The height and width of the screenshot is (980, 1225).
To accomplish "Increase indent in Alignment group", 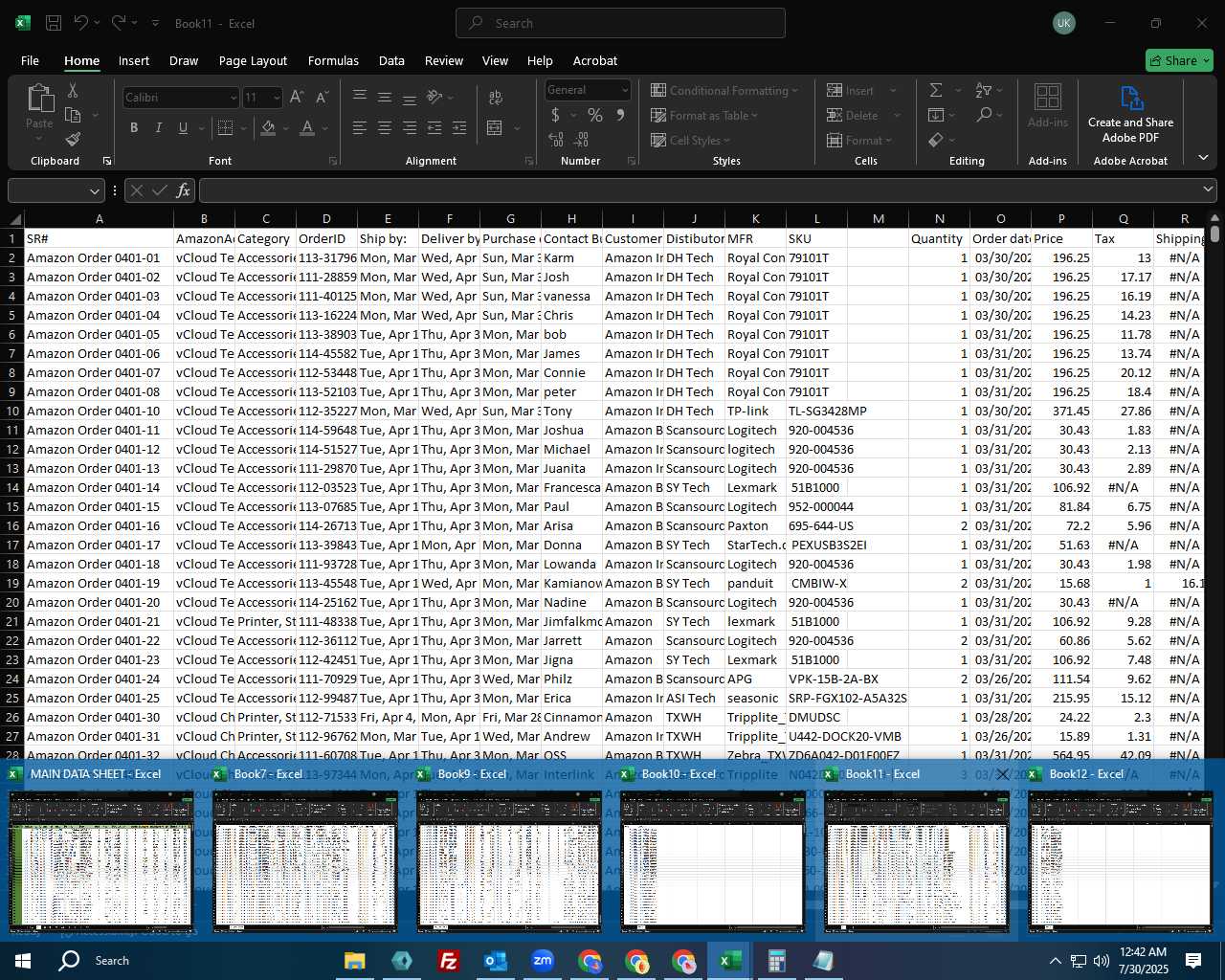I will (x=459, y=127).
